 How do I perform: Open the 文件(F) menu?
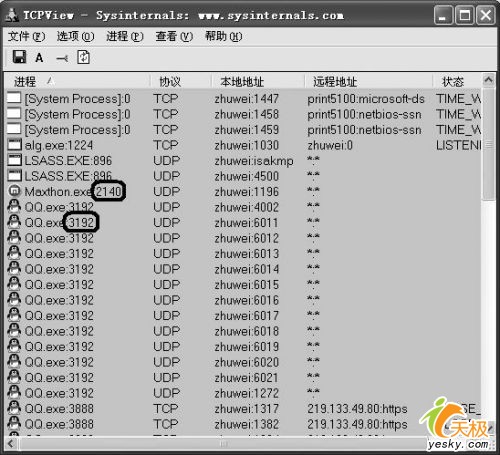pyautogui.click(x=26, y=36)
